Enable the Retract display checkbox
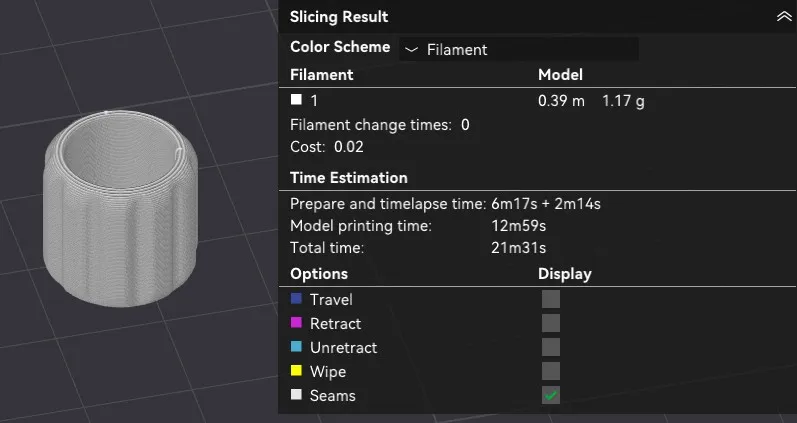 point(550,323)
